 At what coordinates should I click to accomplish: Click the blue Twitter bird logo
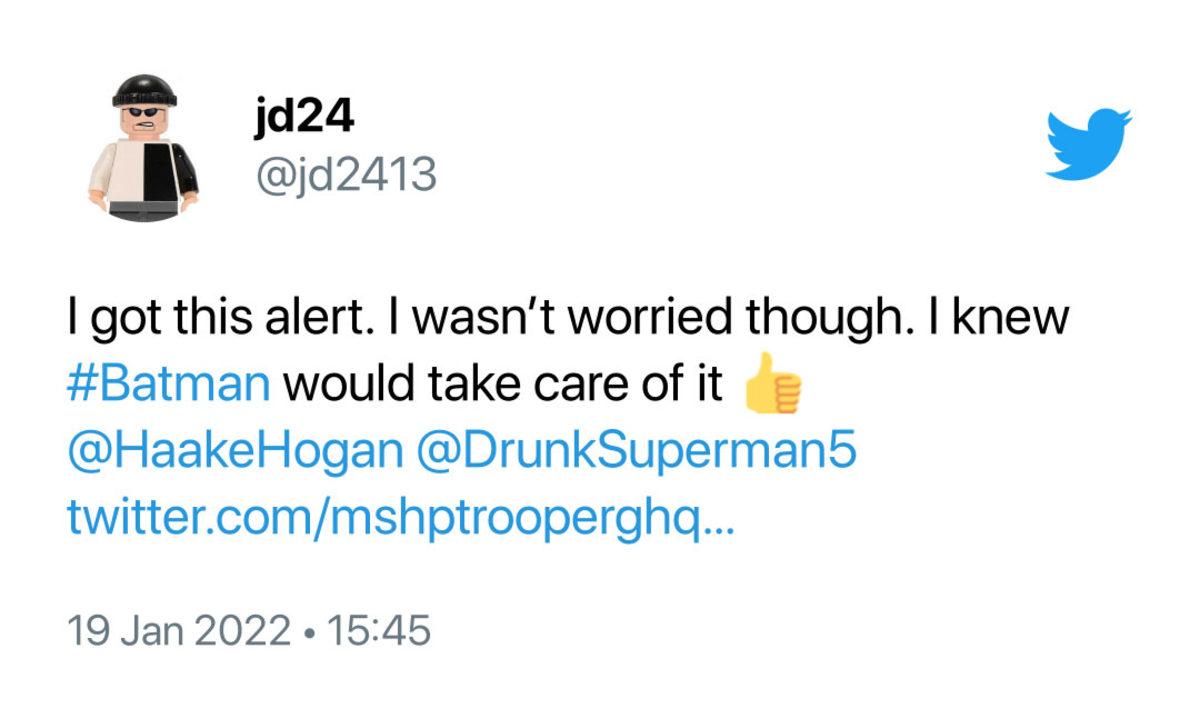click(1088, 146)
